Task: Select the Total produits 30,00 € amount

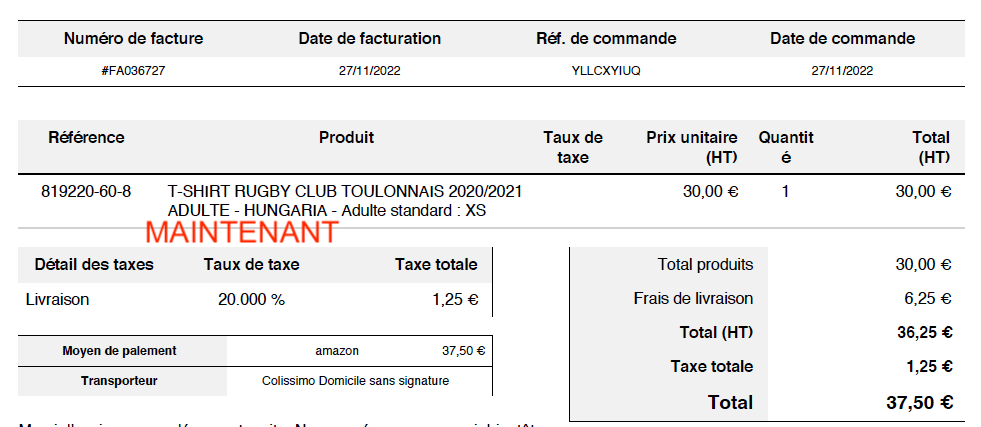Action: click(x=923, y=265)
